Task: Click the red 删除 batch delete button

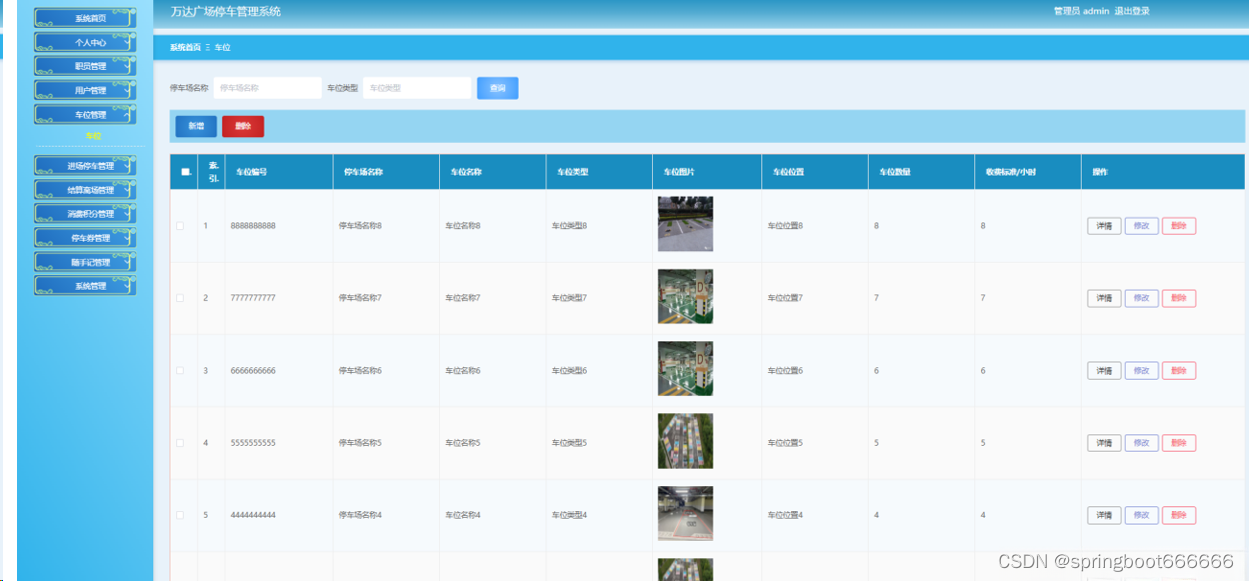Action: (243, 126)
